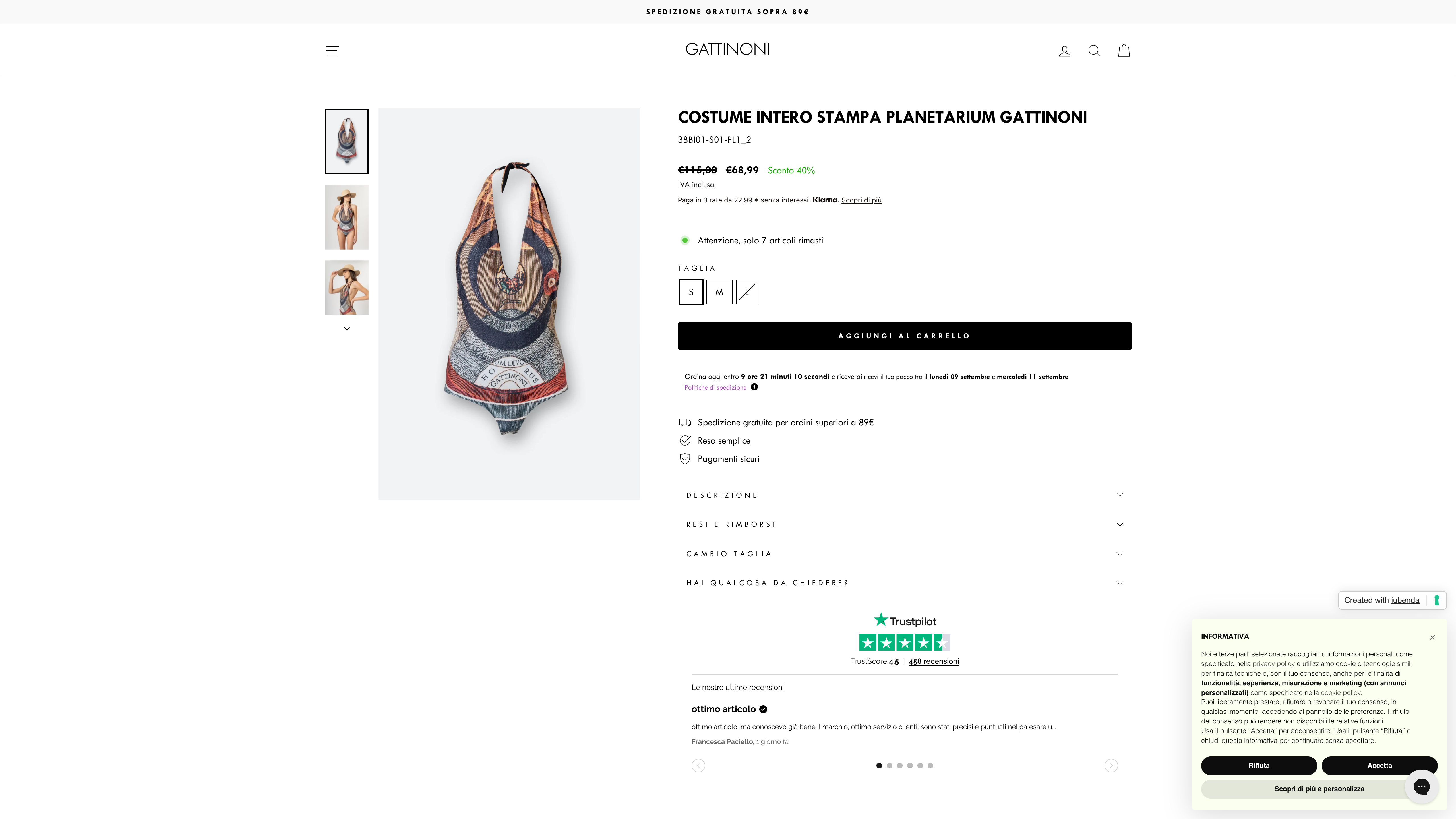The image size is (1456, 819).
Task: Go to previous Trustpilot review arrow
Action: 698,765
